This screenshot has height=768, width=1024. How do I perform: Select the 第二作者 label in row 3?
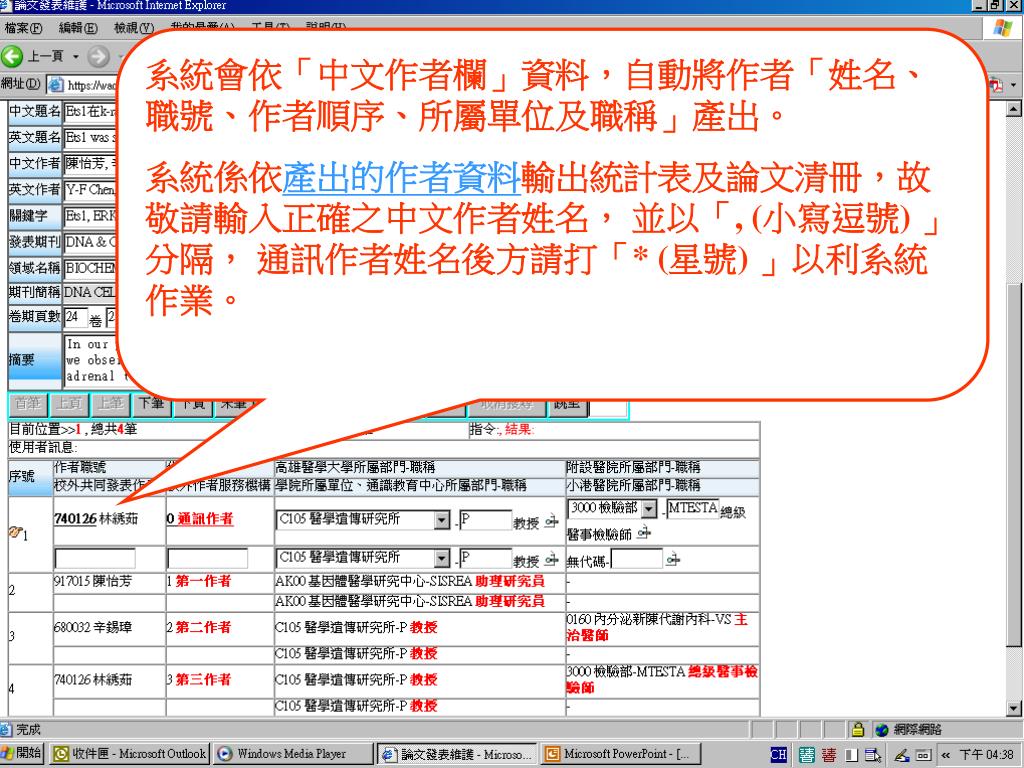coord(203,628)
